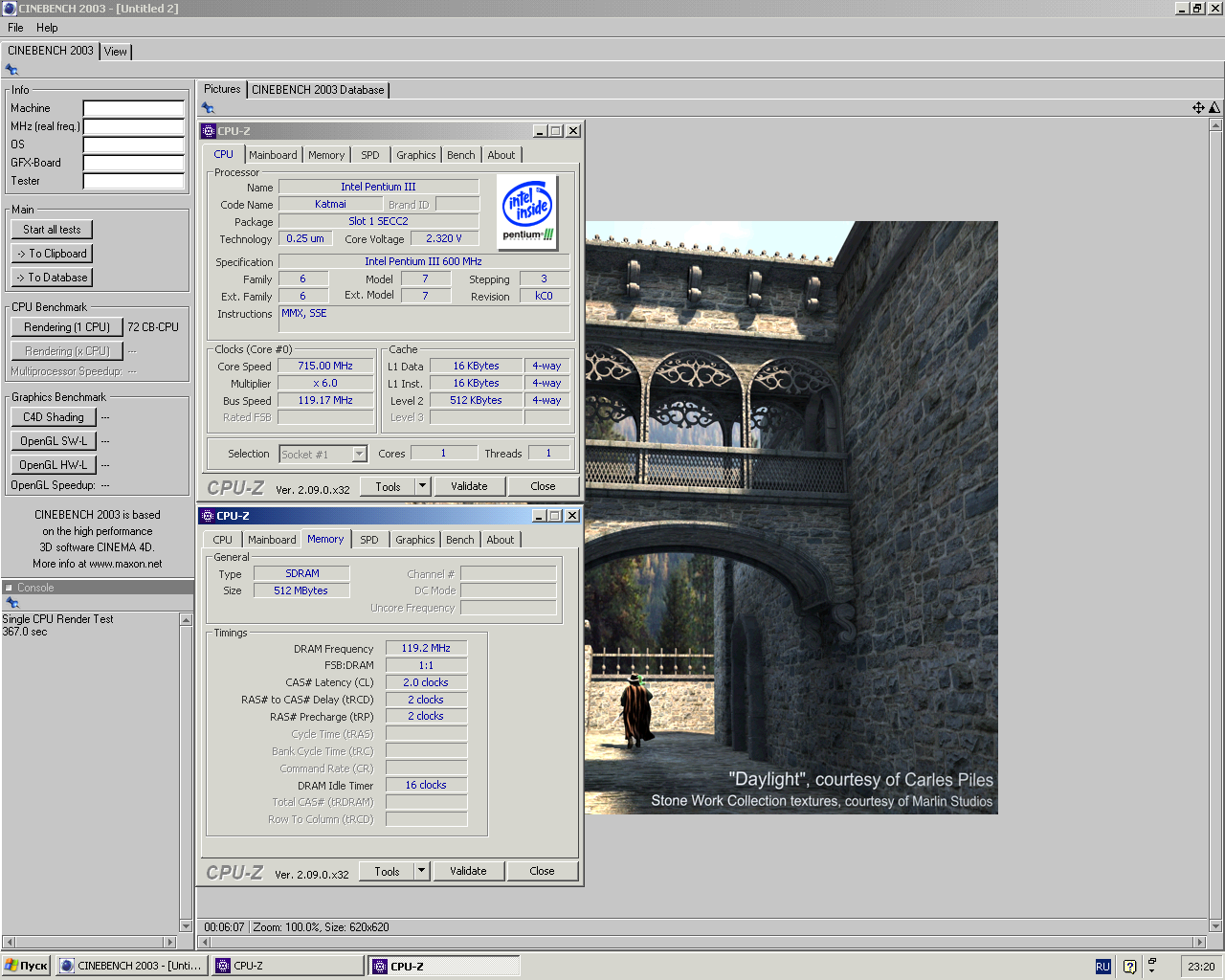1225x980 pixels.
Task: Click the lower CPU-Z window title icon
Action: tap(208, 516)
